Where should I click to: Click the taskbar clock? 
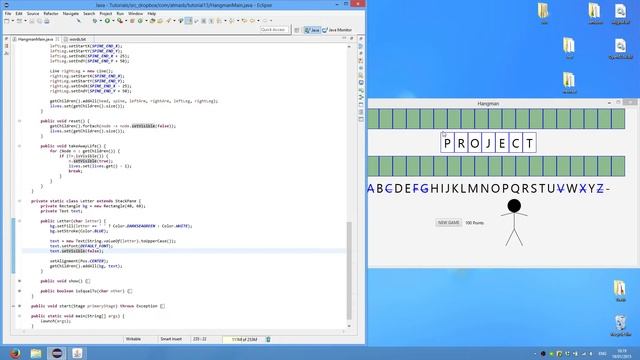coord(622,353)
